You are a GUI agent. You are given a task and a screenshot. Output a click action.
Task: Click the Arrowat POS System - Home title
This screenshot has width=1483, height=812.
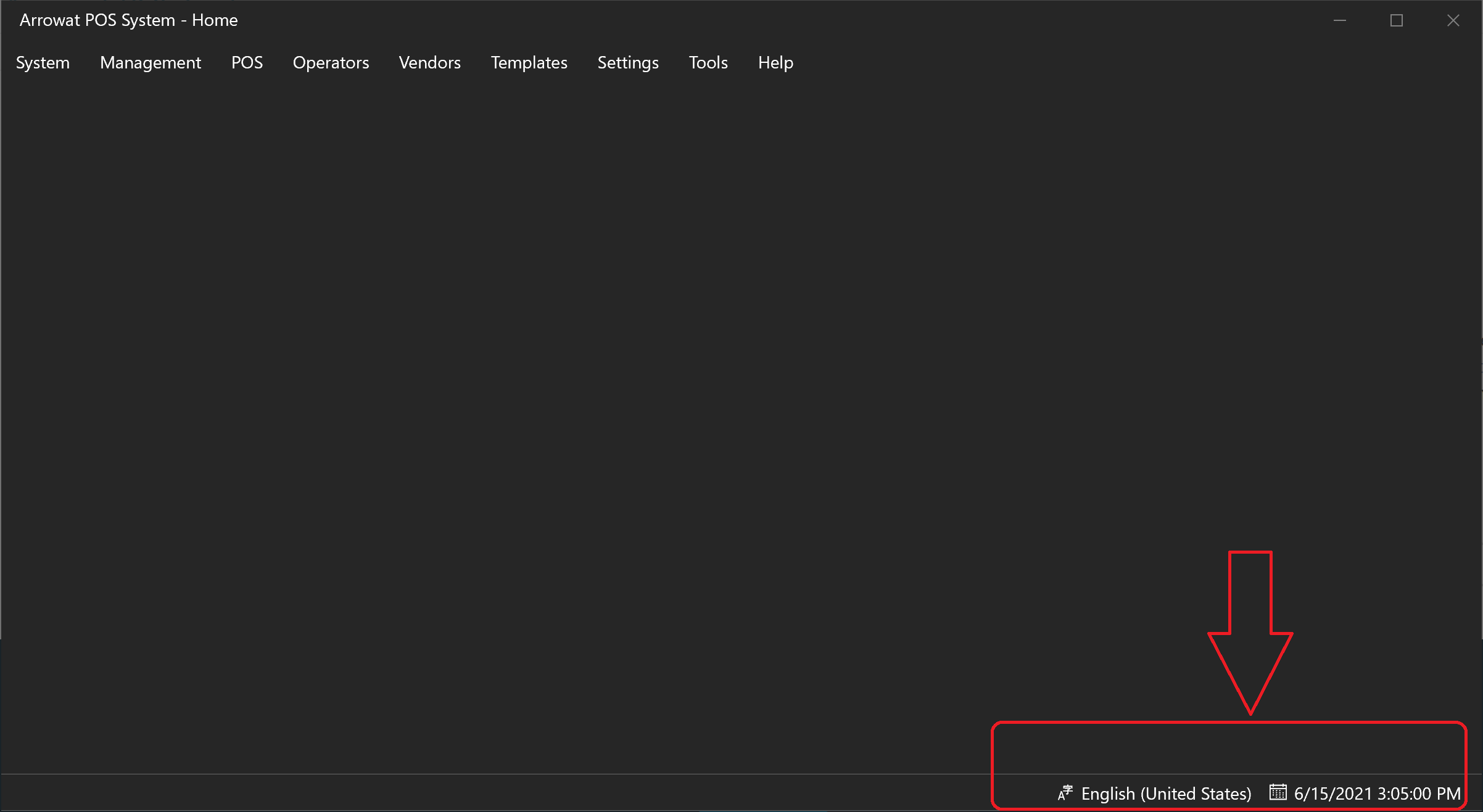128,20
